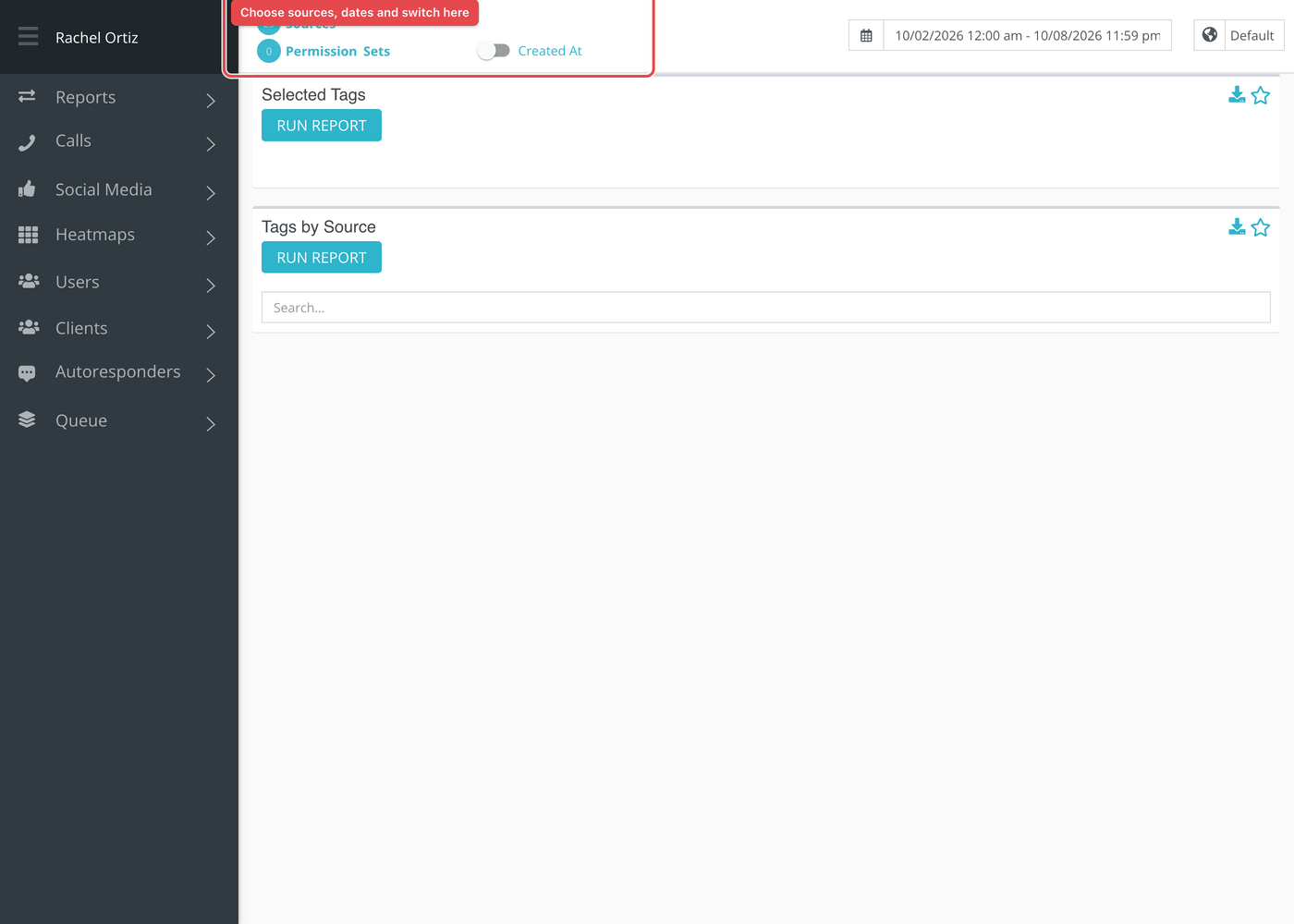Click the Calls phone icon
The height and width of the screenshot is (924, 1294).
pos(27,141)
